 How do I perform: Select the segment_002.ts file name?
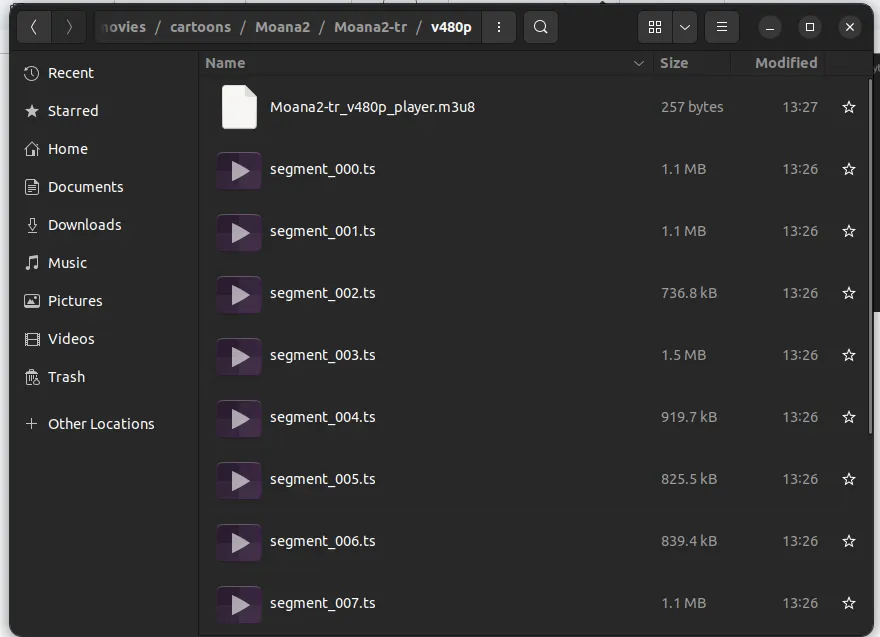(323, 294)
